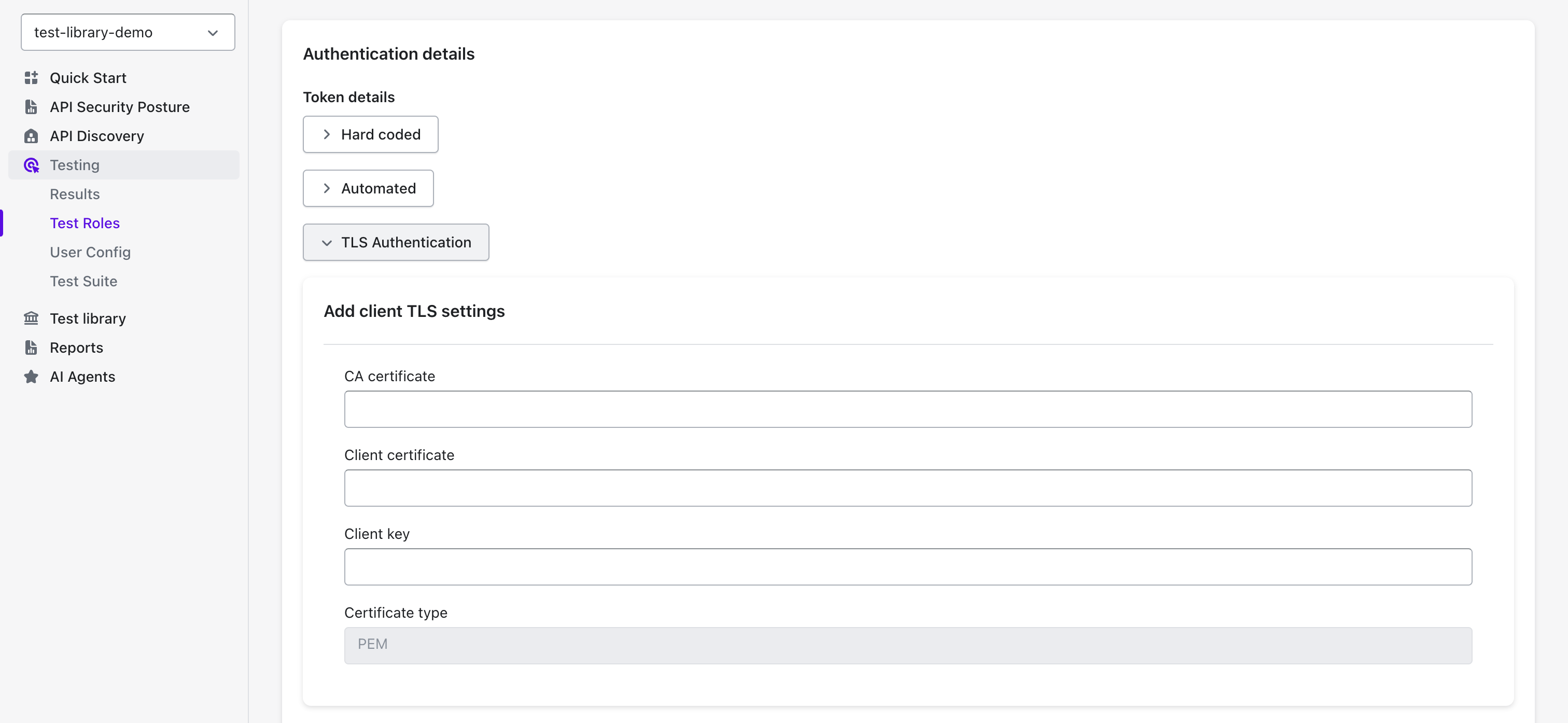Click the workspace selector chevron arrow
Image resolution: width=1568 pixels, height=723 pixels.
click(213, 33)
